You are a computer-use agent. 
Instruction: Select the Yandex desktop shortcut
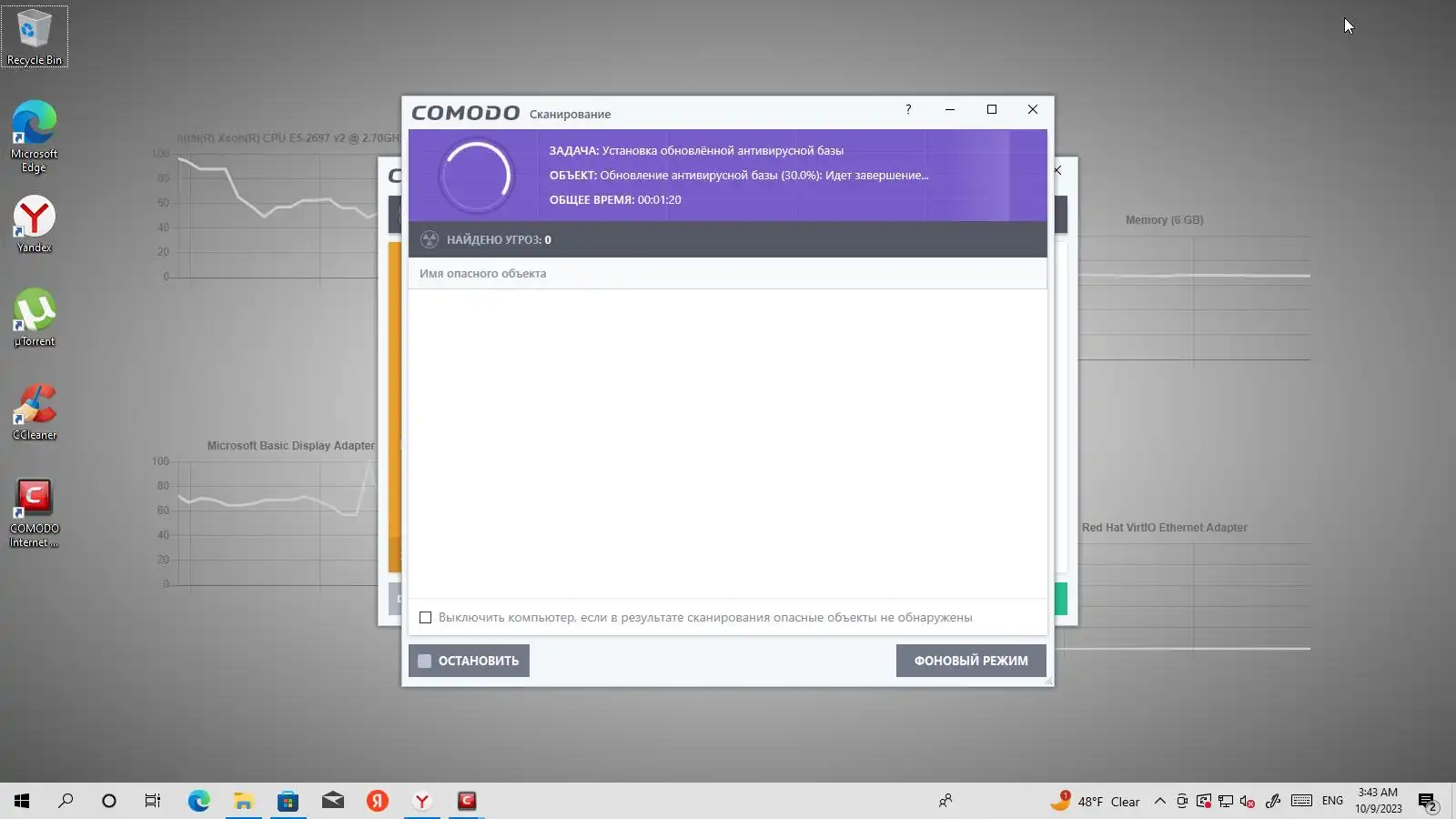[35, 225]
